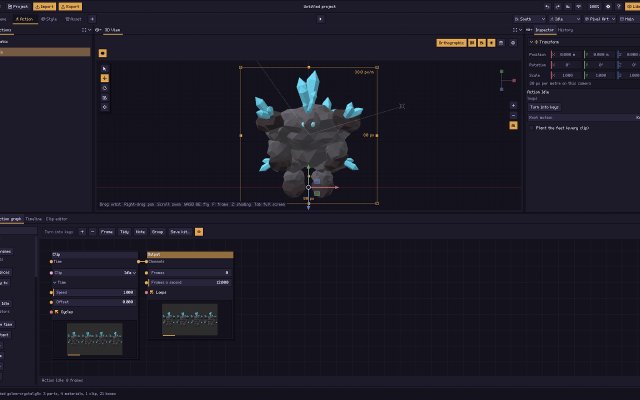Click the Frame button in graph toolbar
This screenshot has width=640, height=400.
tap(107, 232)
